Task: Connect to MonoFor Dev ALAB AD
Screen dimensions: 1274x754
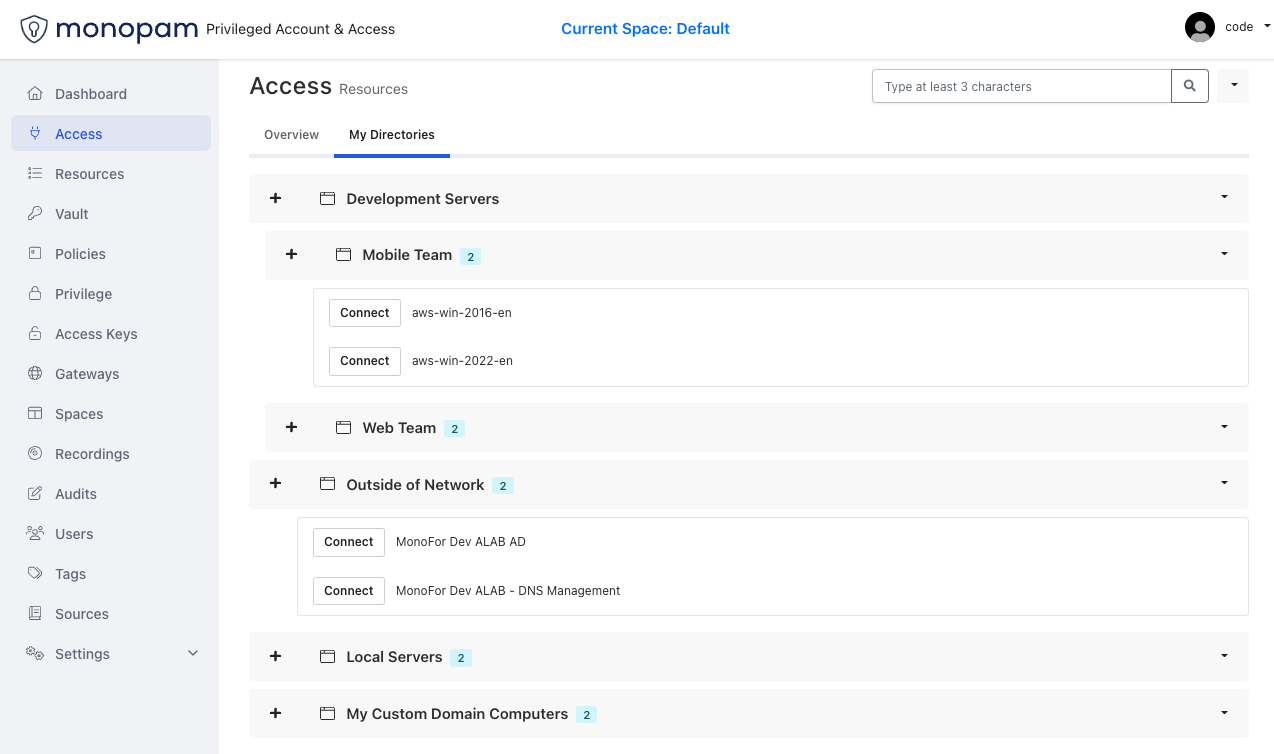Action: click(348, 542)
